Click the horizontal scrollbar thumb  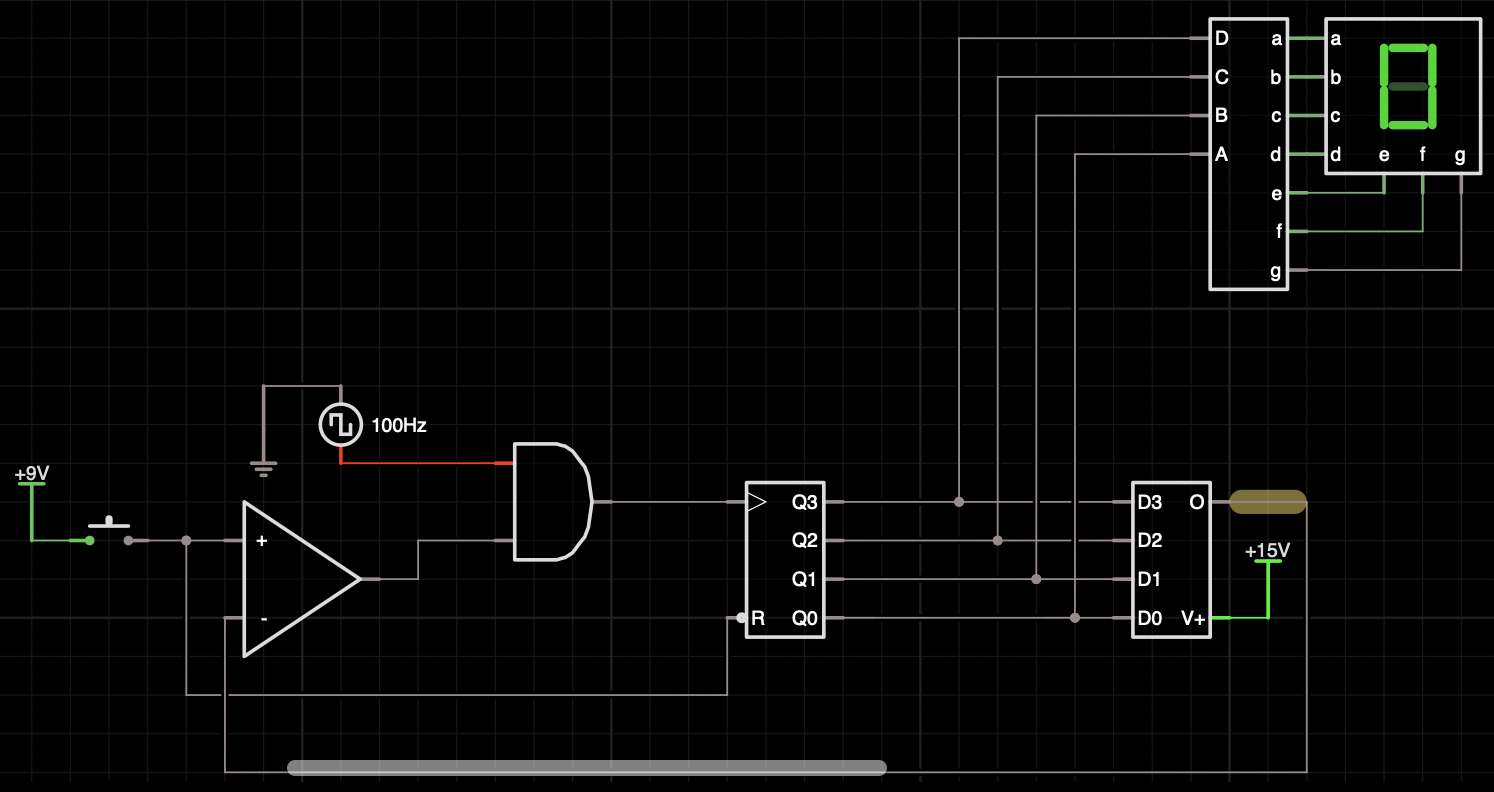(587, 767)
